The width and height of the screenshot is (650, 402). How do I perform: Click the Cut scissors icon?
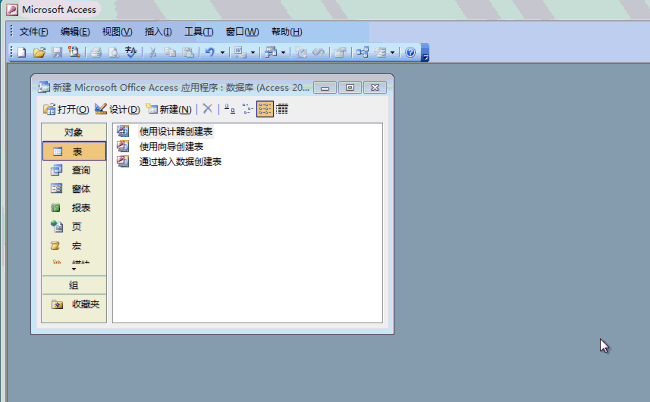coord(153,53)
